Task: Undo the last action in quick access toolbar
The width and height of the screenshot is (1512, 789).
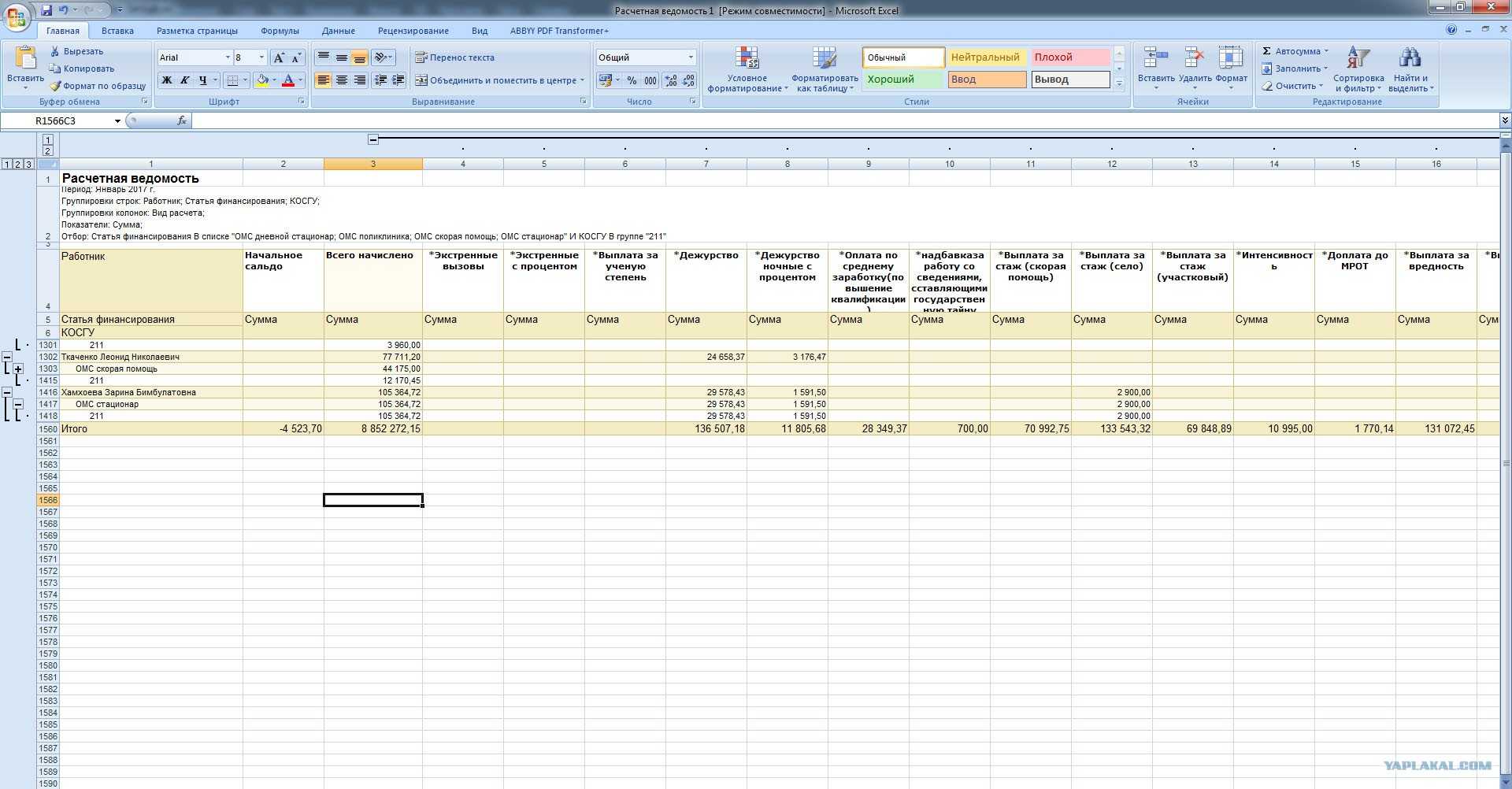Action: coord(63,10)
